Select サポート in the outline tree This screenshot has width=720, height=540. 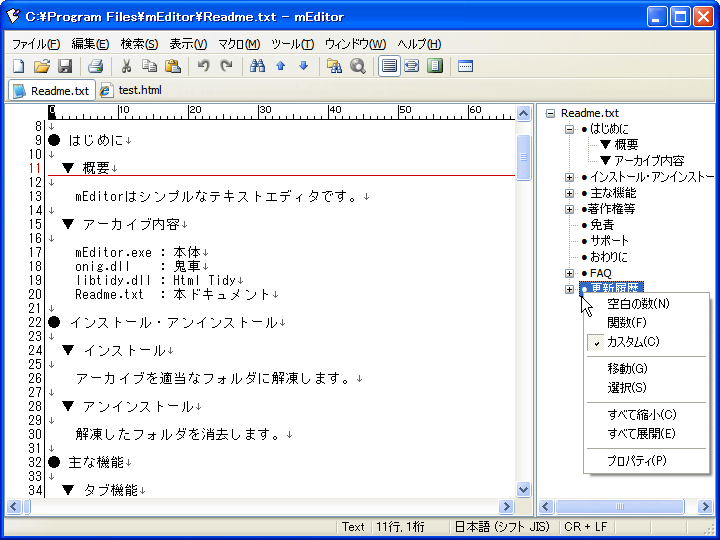point(605,241)
